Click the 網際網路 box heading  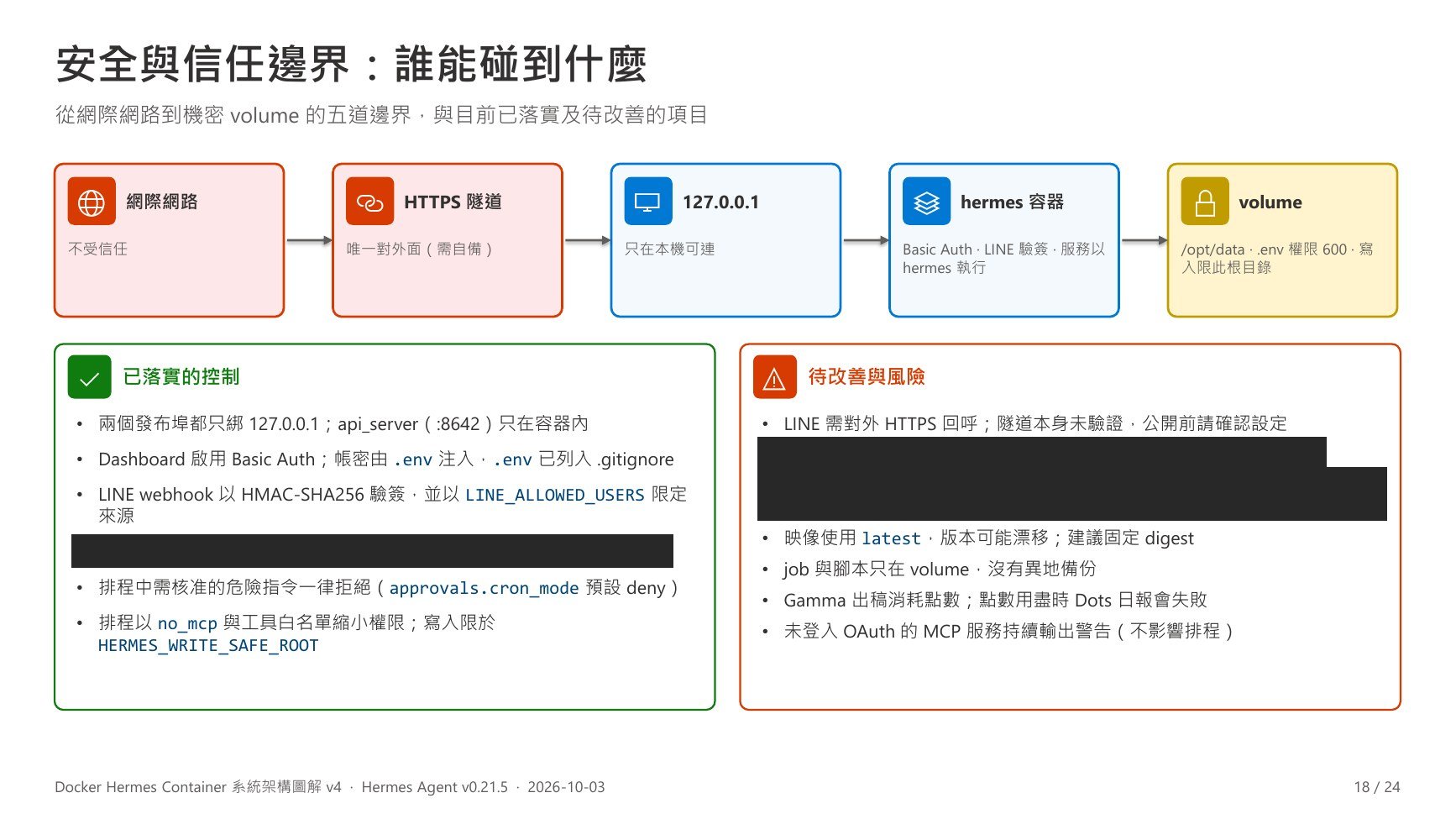[x=162, y=202]
